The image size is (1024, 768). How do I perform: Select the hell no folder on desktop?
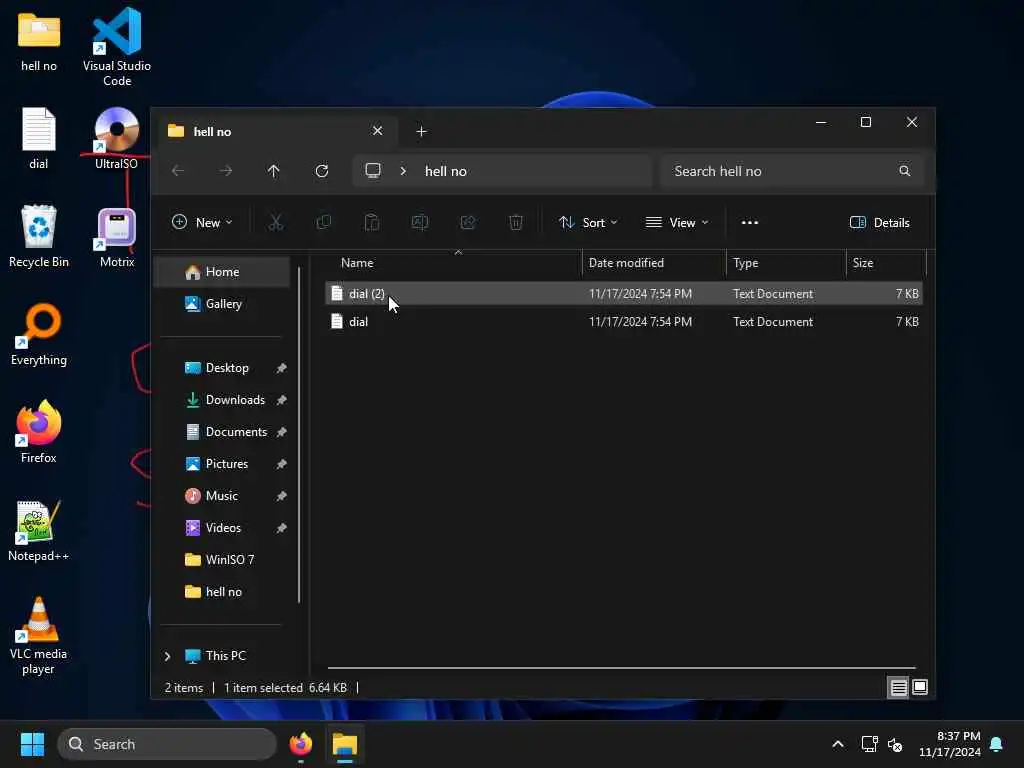coord(39,43)
